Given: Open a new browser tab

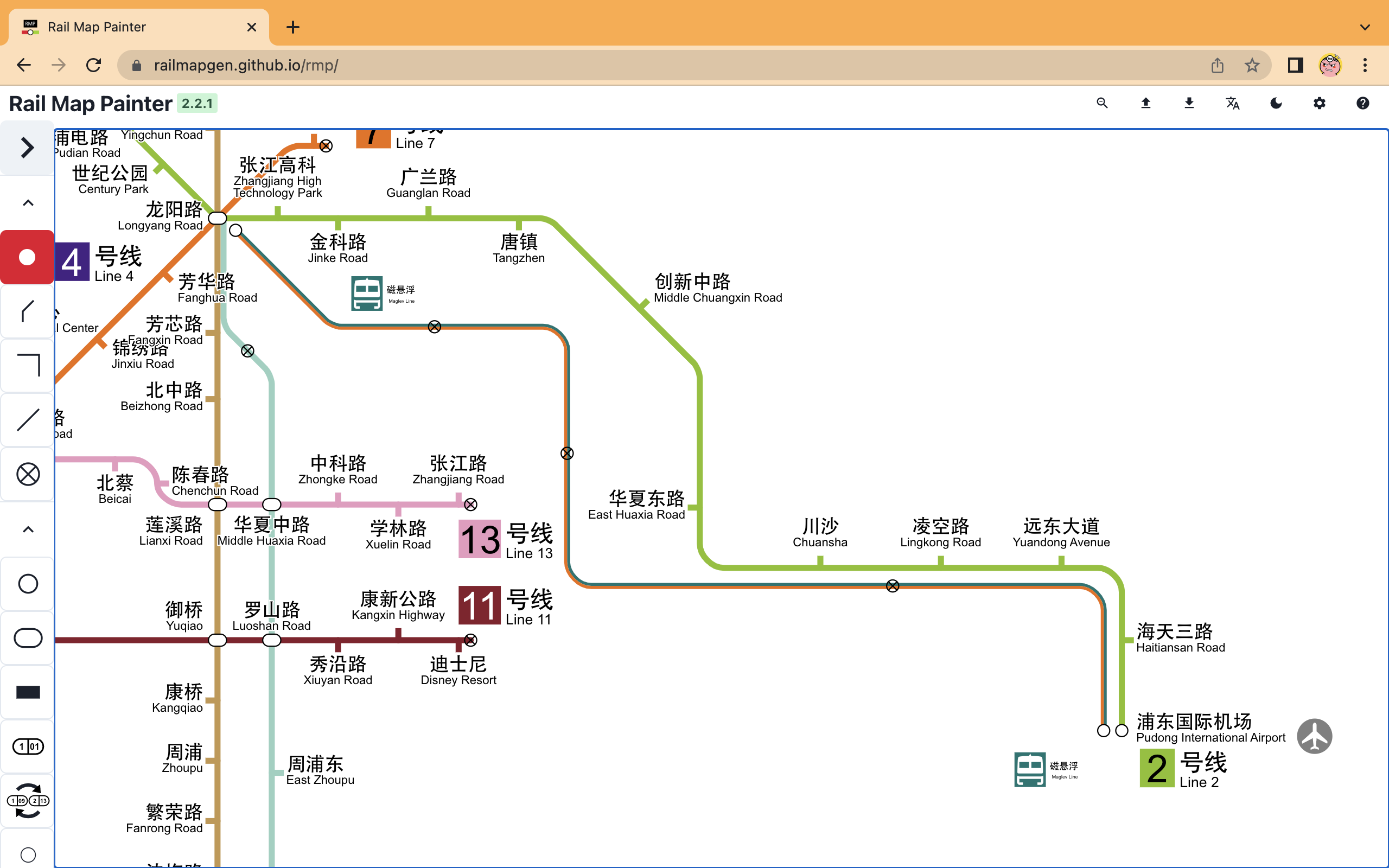Looking at the screenshot, I should coord(294,27).
